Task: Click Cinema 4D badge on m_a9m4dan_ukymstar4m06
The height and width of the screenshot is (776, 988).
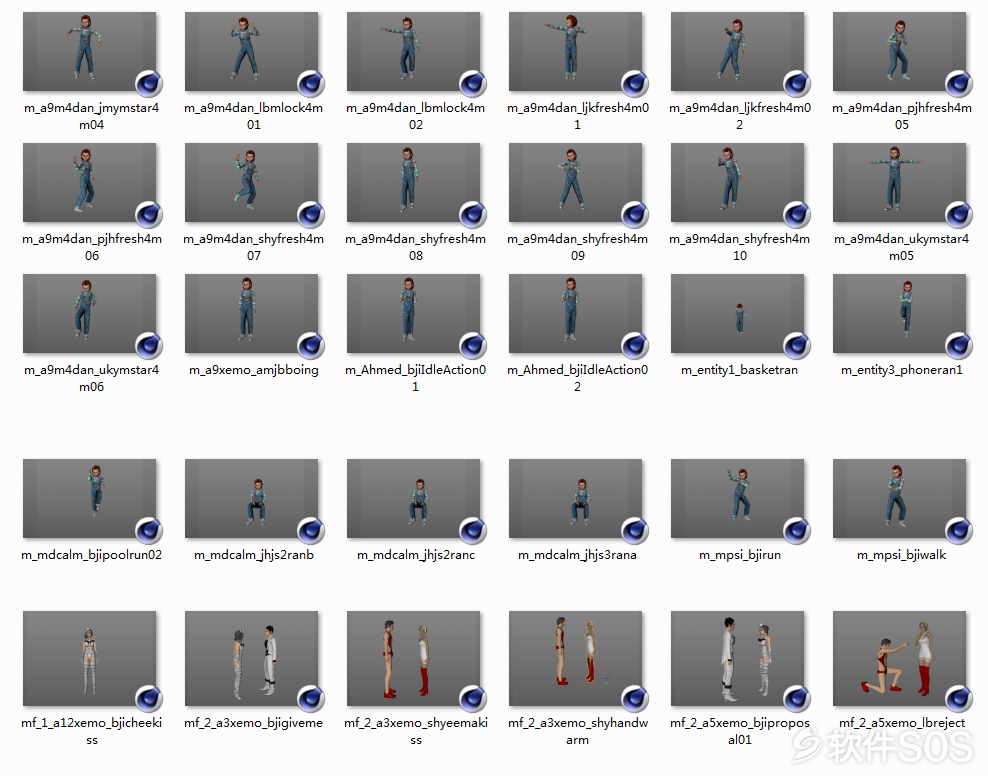Action: (x=149, y=346)
